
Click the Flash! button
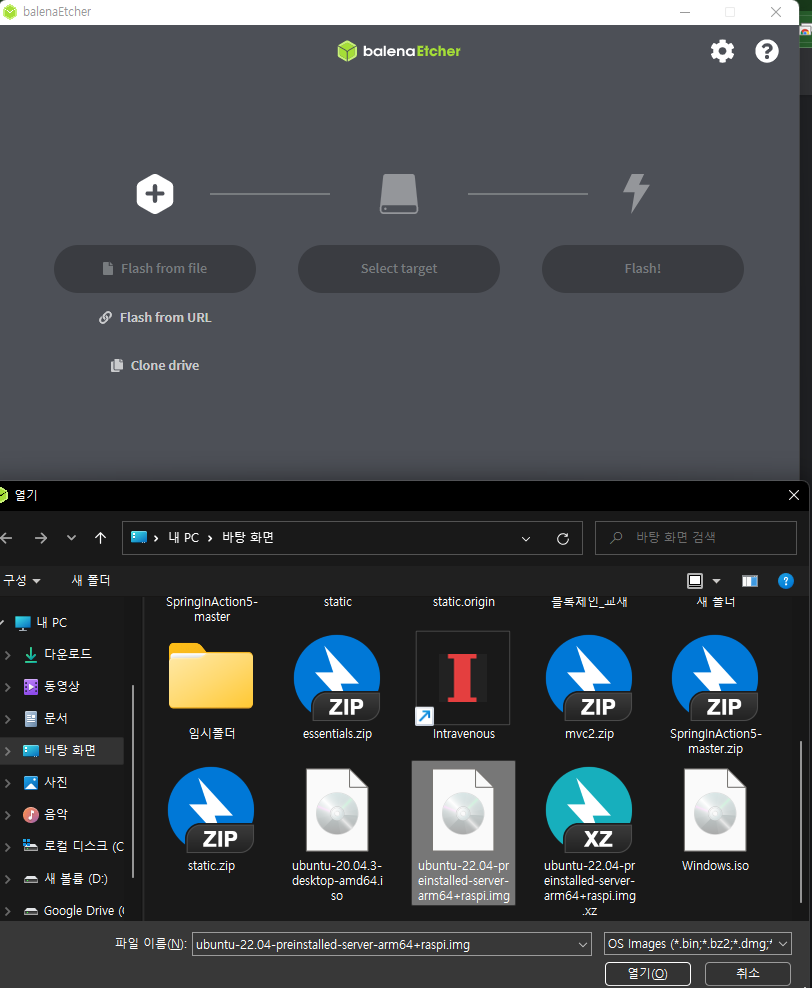click(643, 268)
